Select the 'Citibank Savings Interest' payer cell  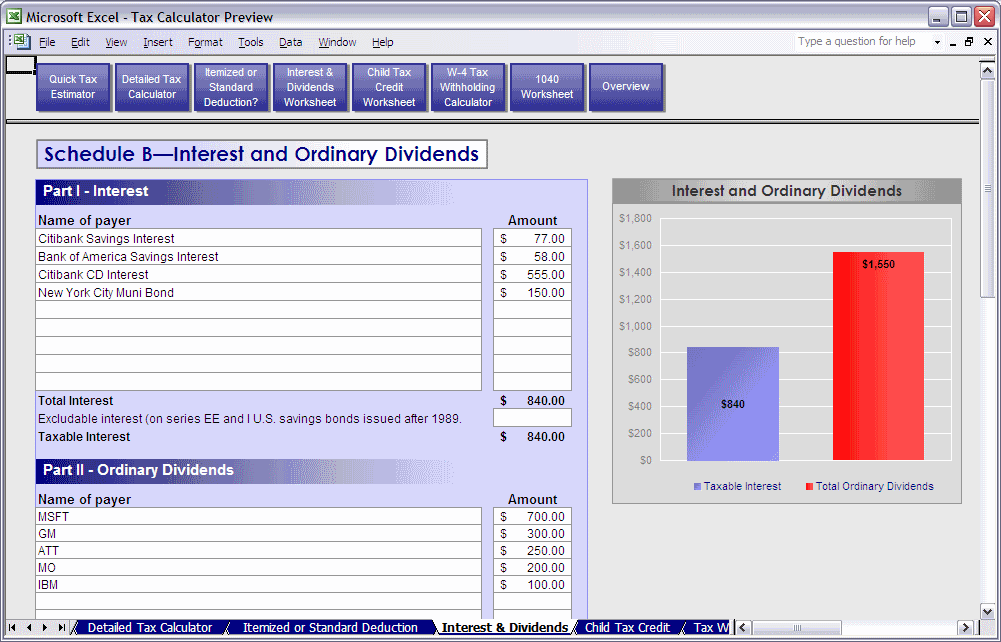(x=259, y=238)
